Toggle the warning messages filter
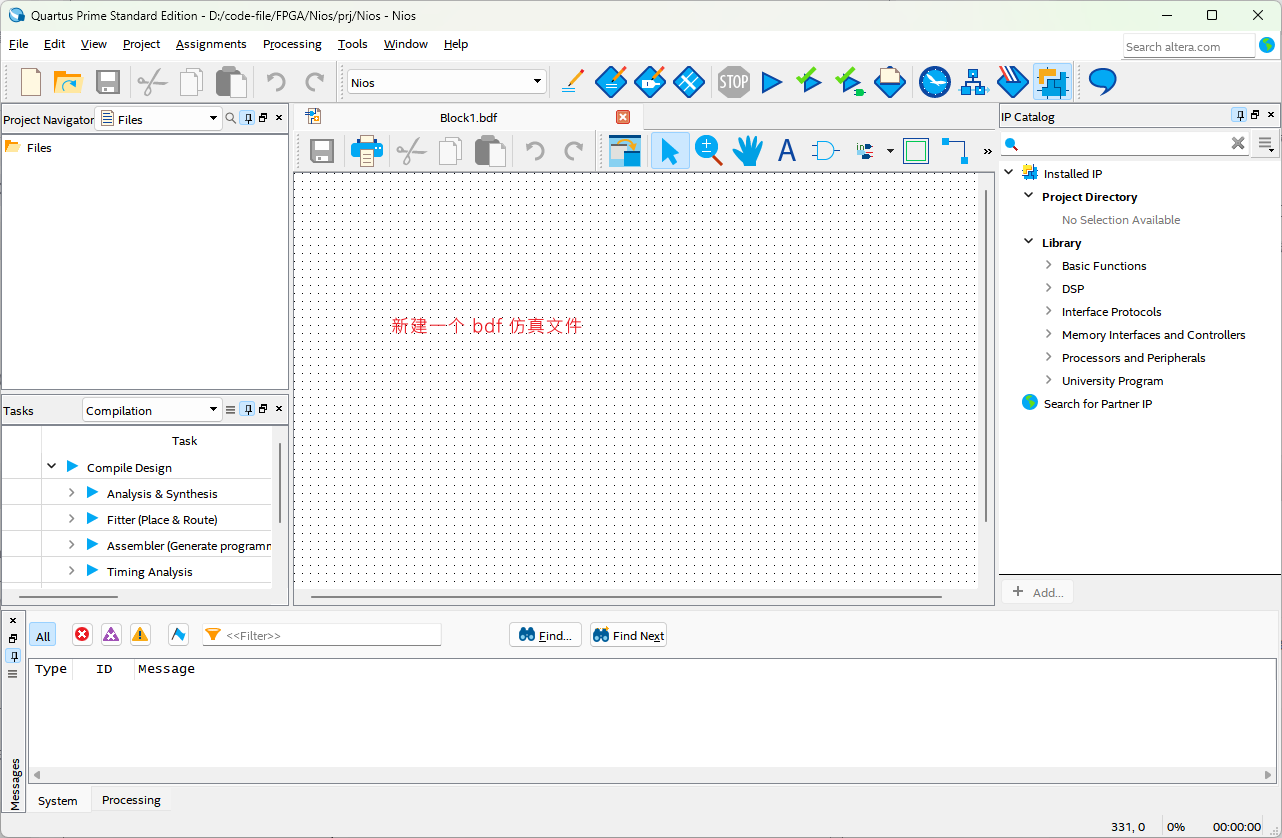Screen dimensions: 1282x838 coord(140,634)
